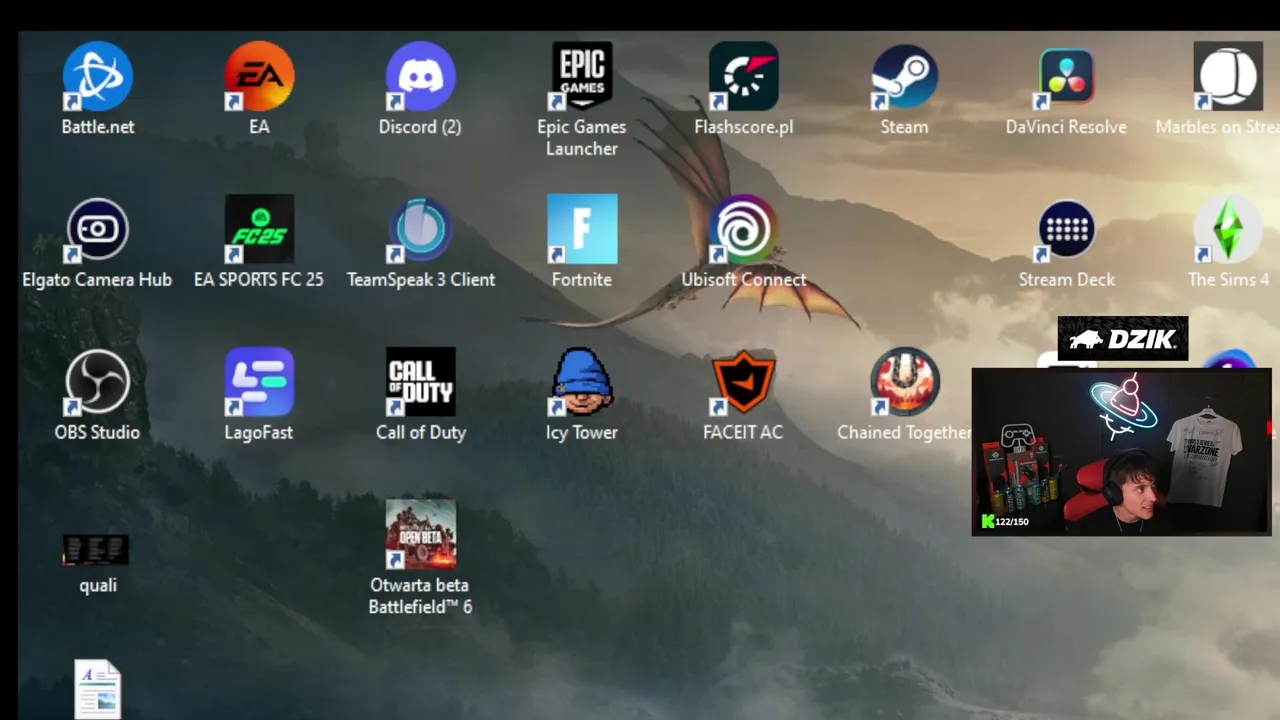The height and width of the screenshot is (720, 1280).
Task: Select the document file icon below quali
Action: pos(97,690)
